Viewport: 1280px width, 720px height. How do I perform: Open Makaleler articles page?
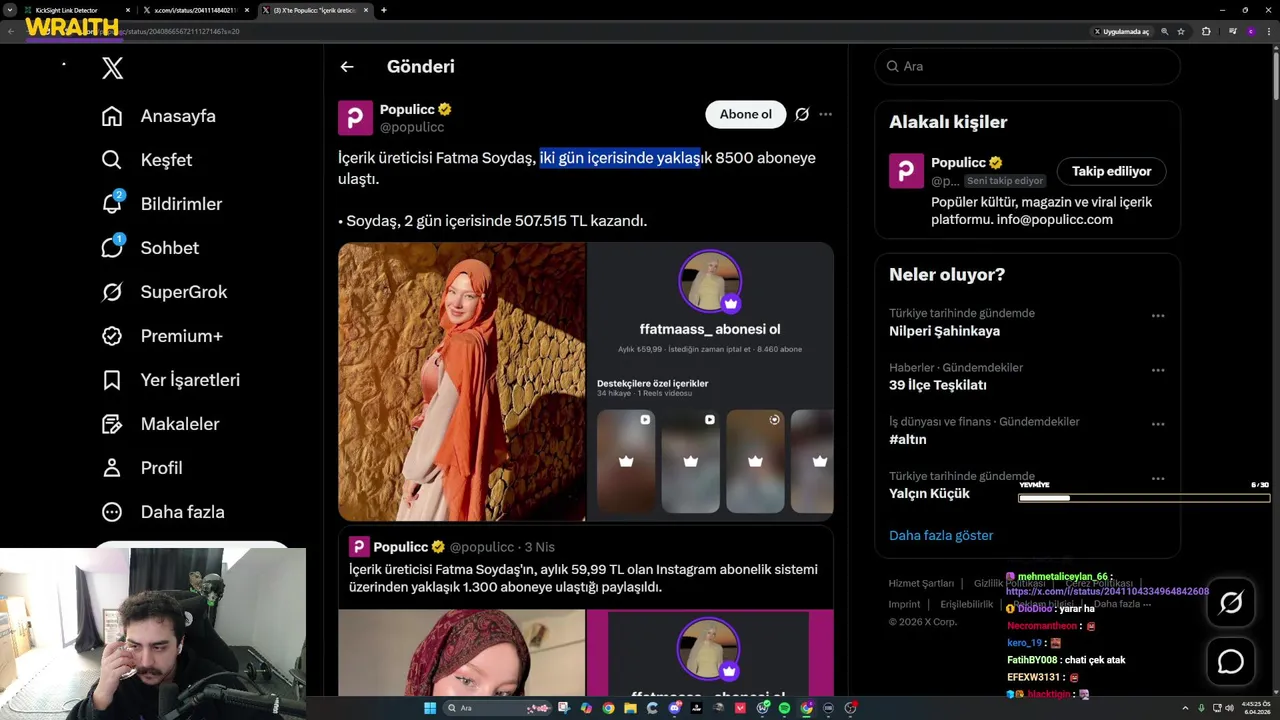[161, 424]
